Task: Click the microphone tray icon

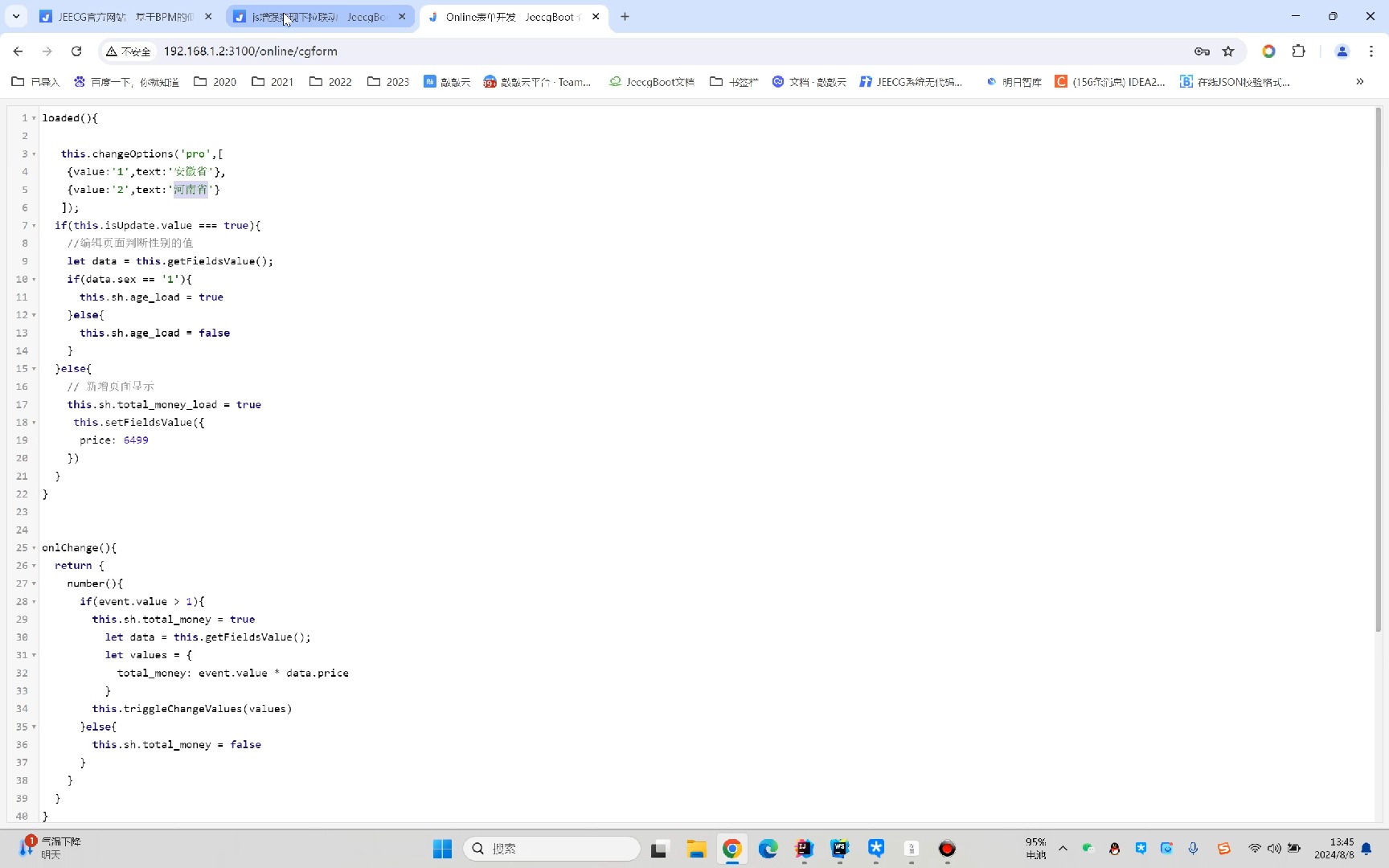Action: tap(1193, 849)
